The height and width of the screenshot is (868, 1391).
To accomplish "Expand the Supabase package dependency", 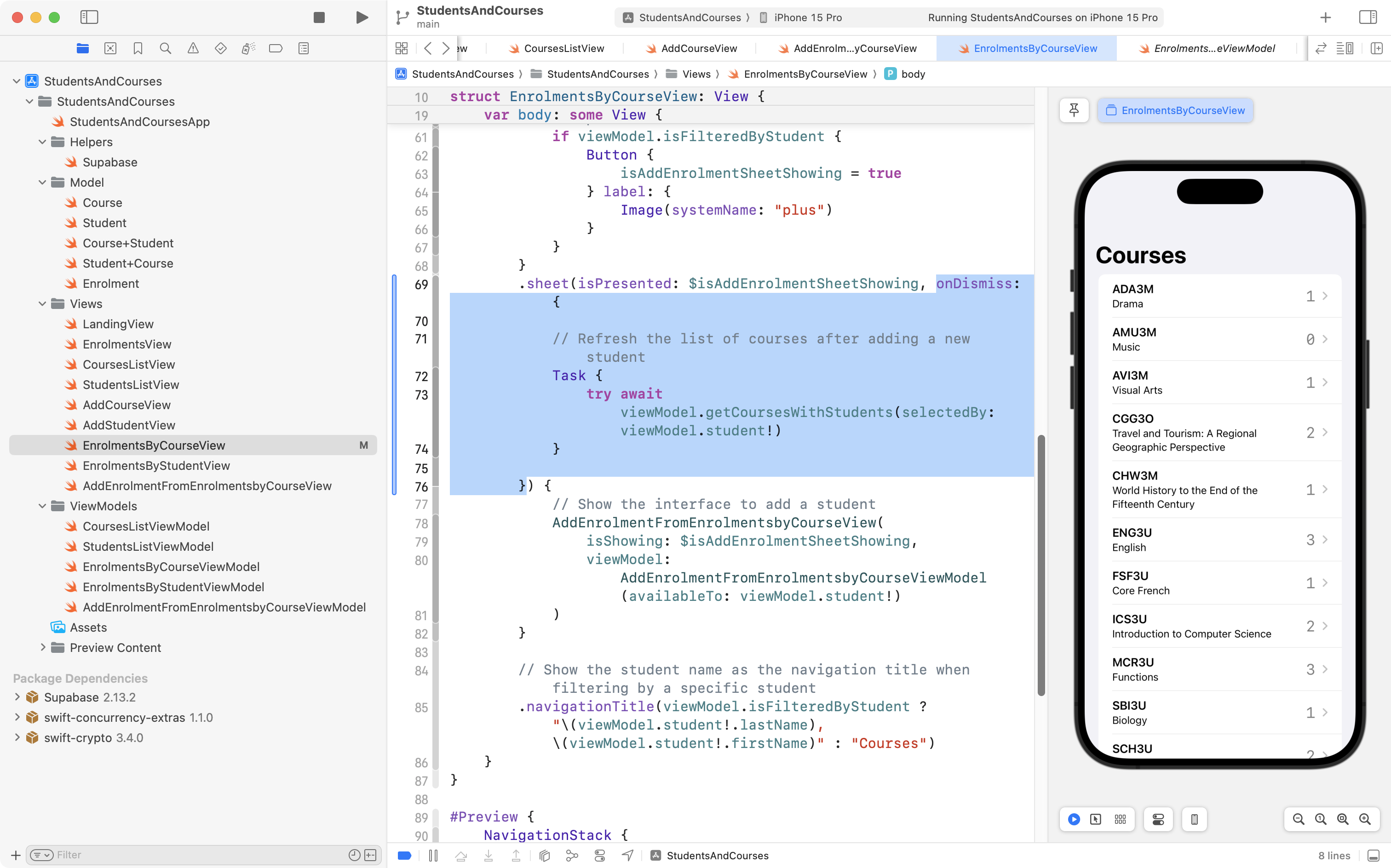I will click(17, 697).
